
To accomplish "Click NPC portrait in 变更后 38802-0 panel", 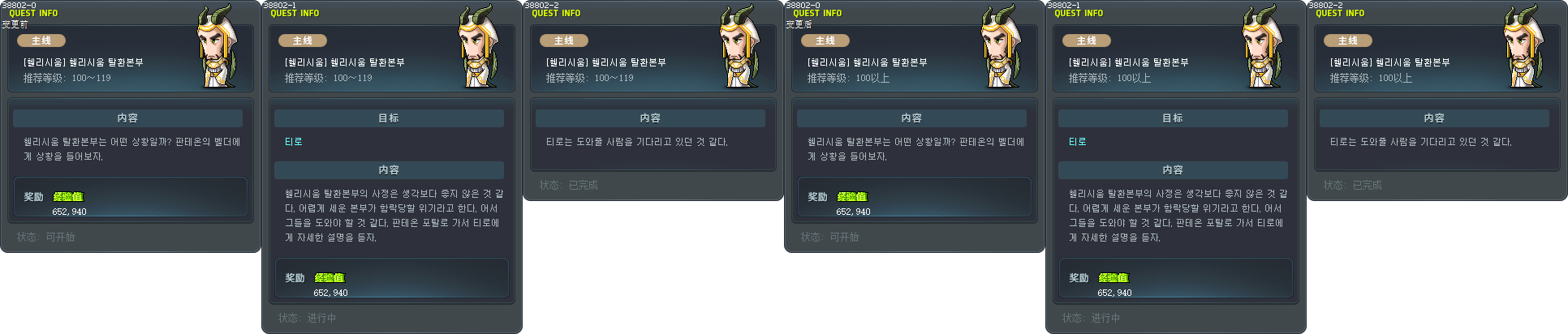I will tap(1002, 47).
